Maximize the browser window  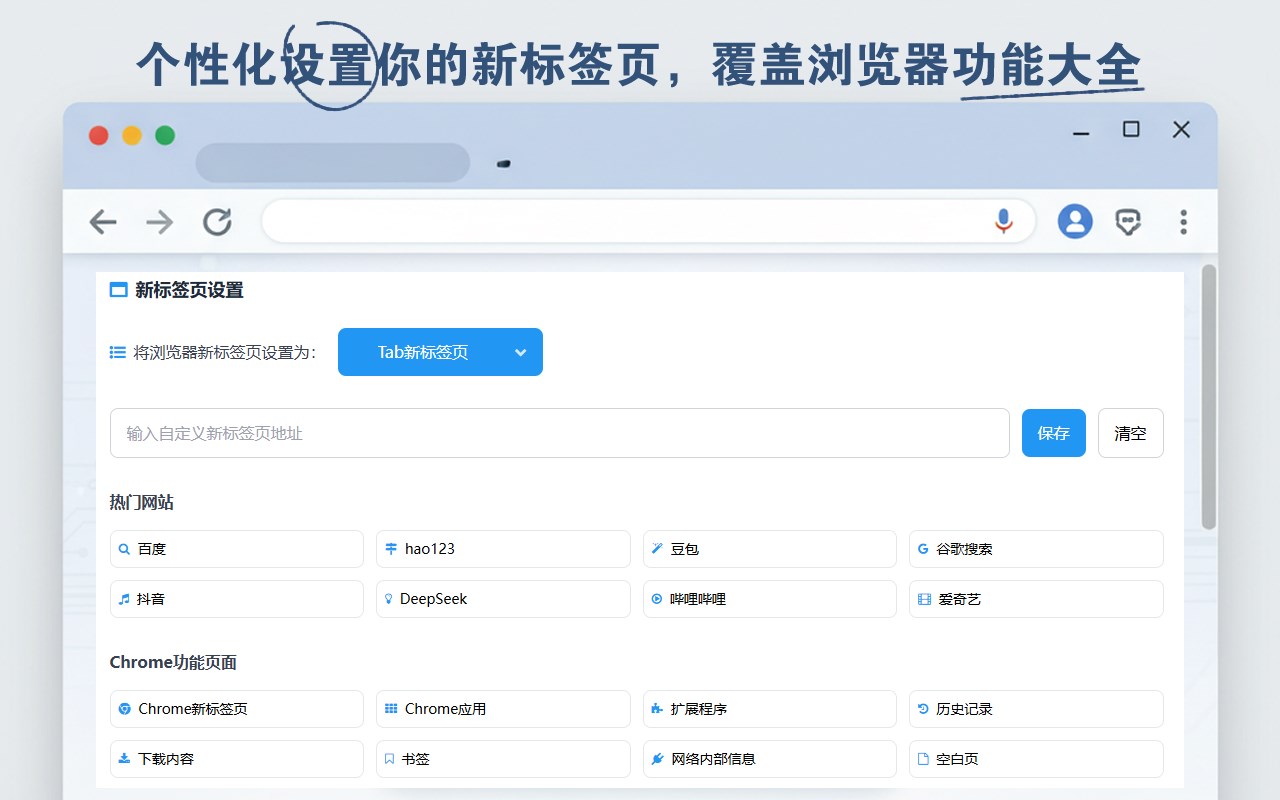coord(1131,129)
